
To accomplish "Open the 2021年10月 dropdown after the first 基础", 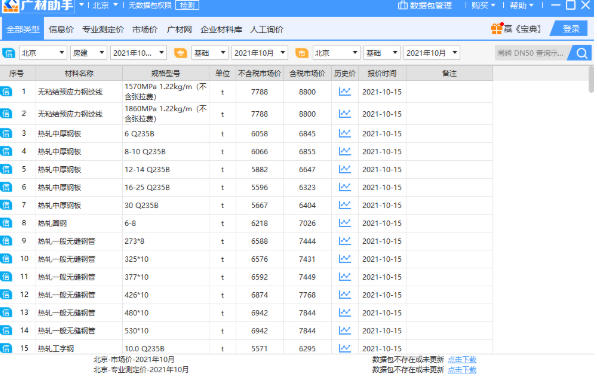I will (259, 53).
